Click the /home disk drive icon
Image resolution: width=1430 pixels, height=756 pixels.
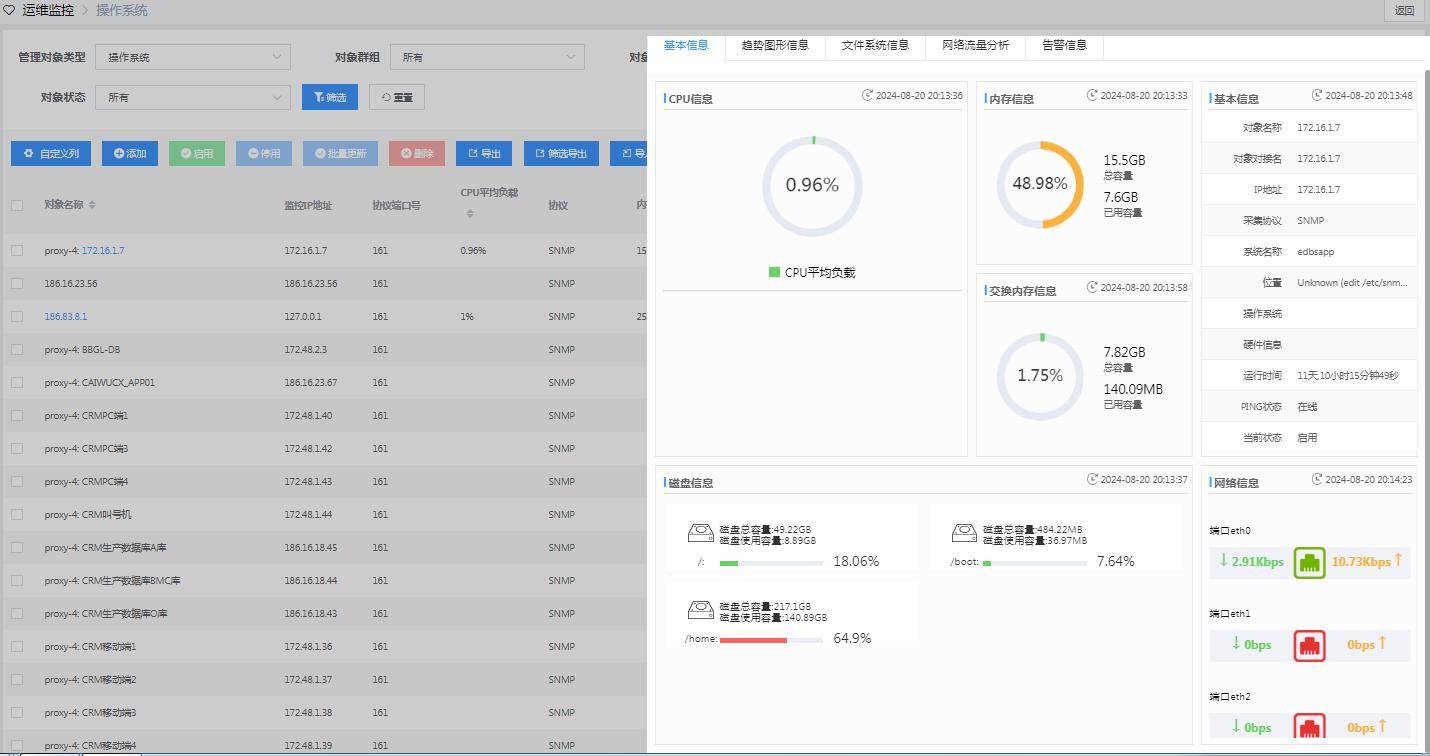(x=701, y=610)
